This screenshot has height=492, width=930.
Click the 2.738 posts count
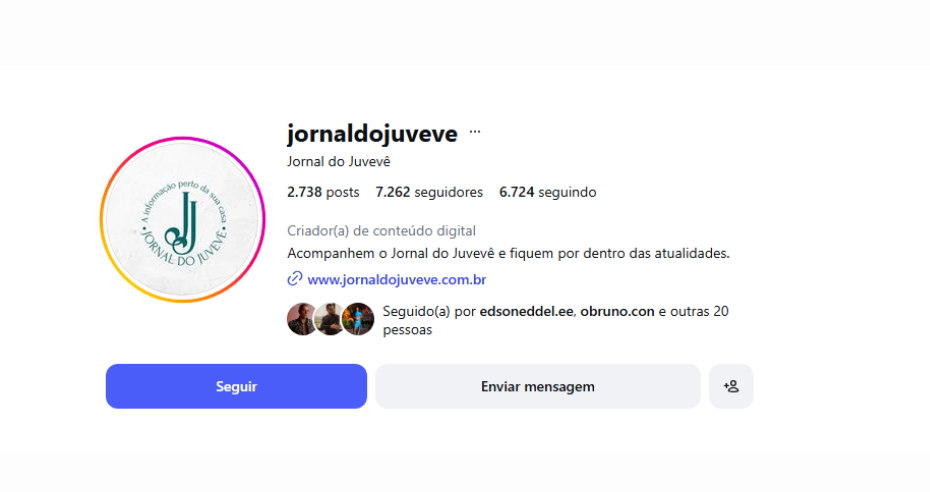click(x=323, y=192)
